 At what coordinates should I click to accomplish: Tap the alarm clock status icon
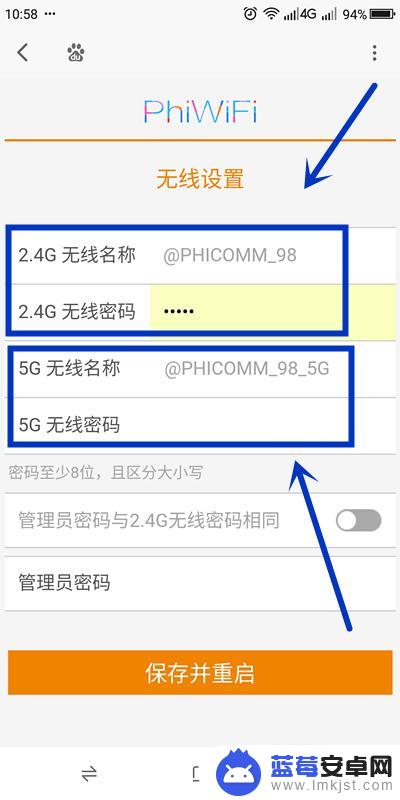(x=250, y=14)
